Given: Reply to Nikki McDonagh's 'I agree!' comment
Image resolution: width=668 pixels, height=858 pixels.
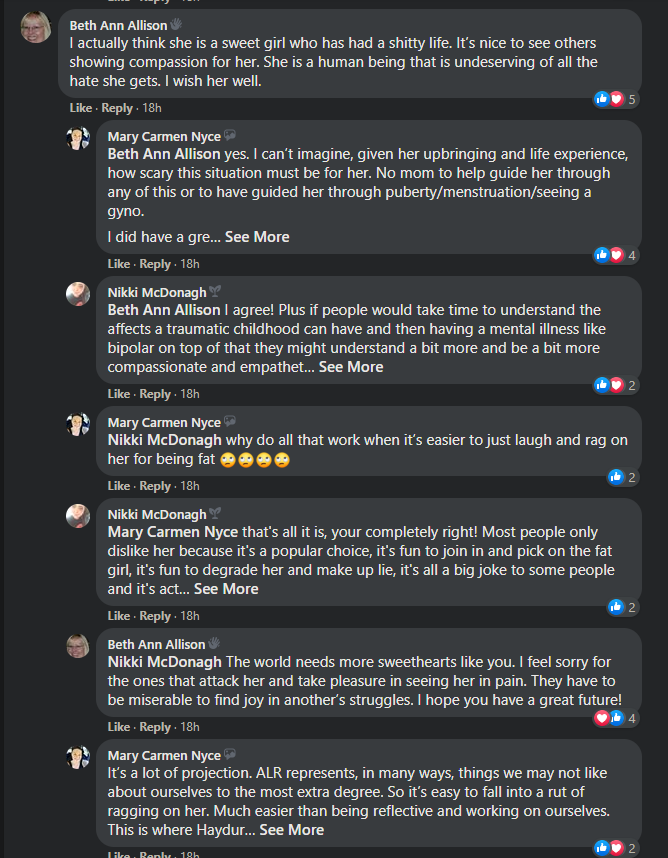Looking at the screenshot, I should pyautogui.click(x=155, y=394).
